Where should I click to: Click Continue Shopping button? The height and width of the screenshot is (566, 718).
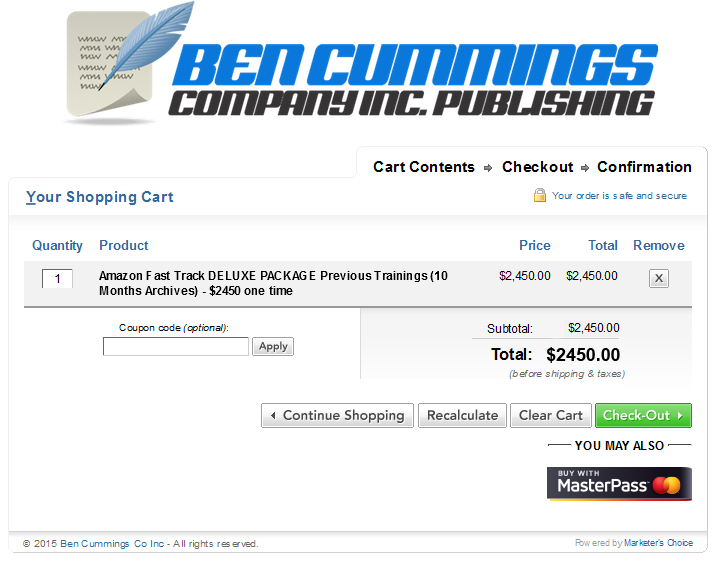pyautogui.click(x=337, y=415)
